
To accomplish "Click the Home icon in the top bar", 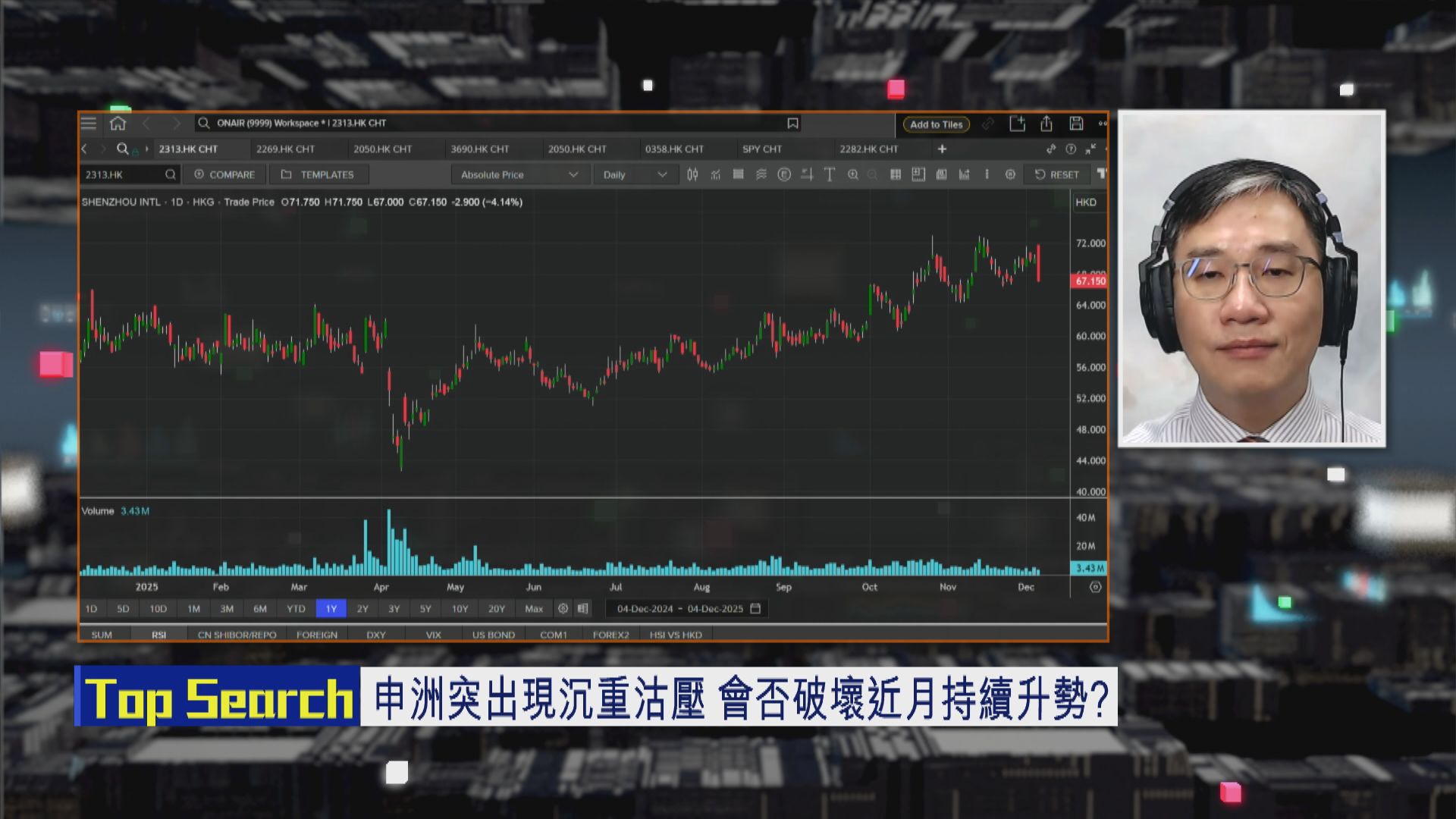I will (118, 122).
